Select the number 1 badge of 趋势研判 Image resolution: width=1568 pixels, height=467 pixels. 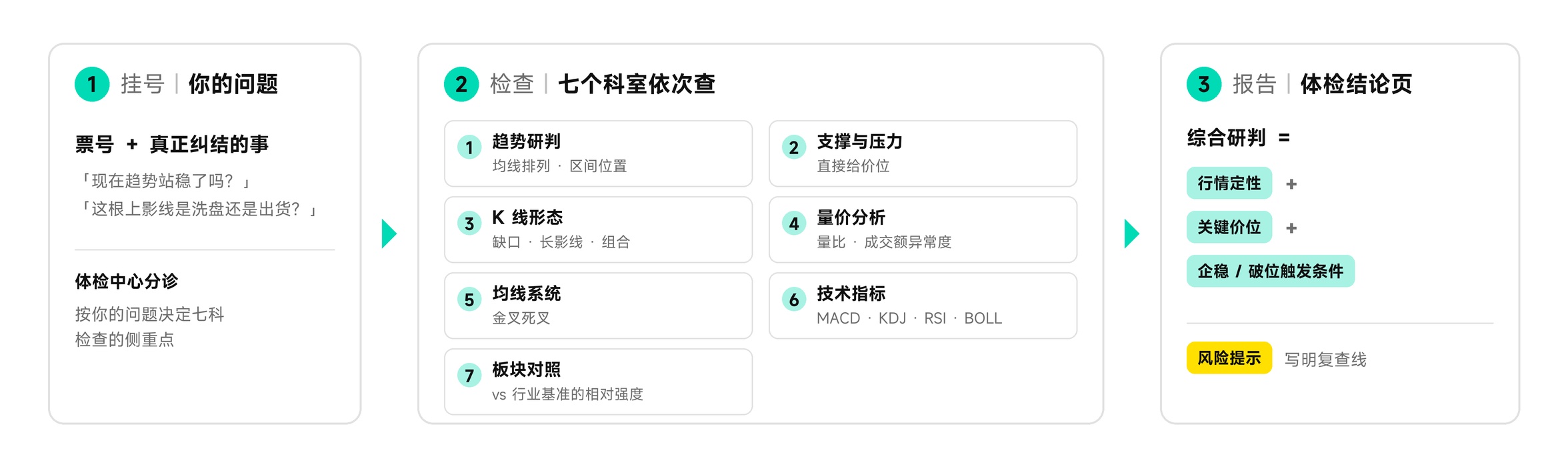(469, 147)
